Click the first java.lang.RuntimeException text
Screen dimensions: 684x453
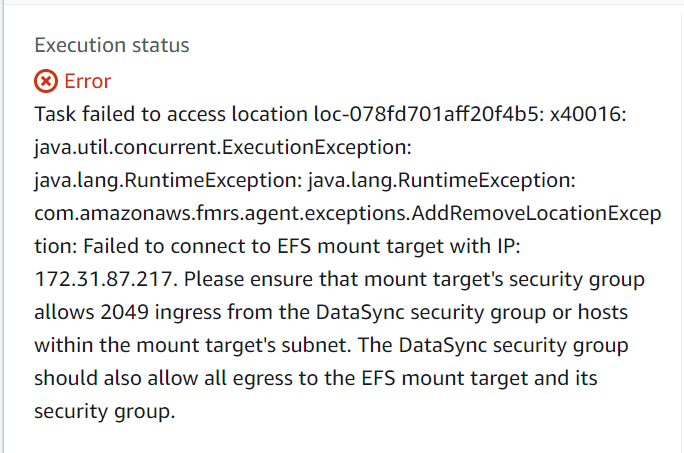tap(168, 181)
